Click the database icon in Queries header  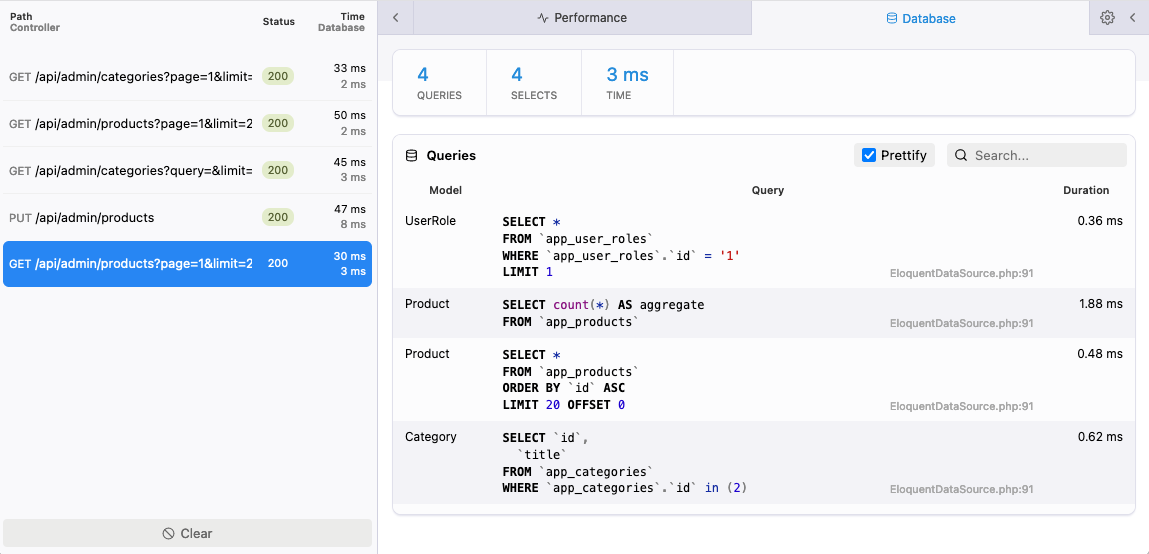point(412,155)
